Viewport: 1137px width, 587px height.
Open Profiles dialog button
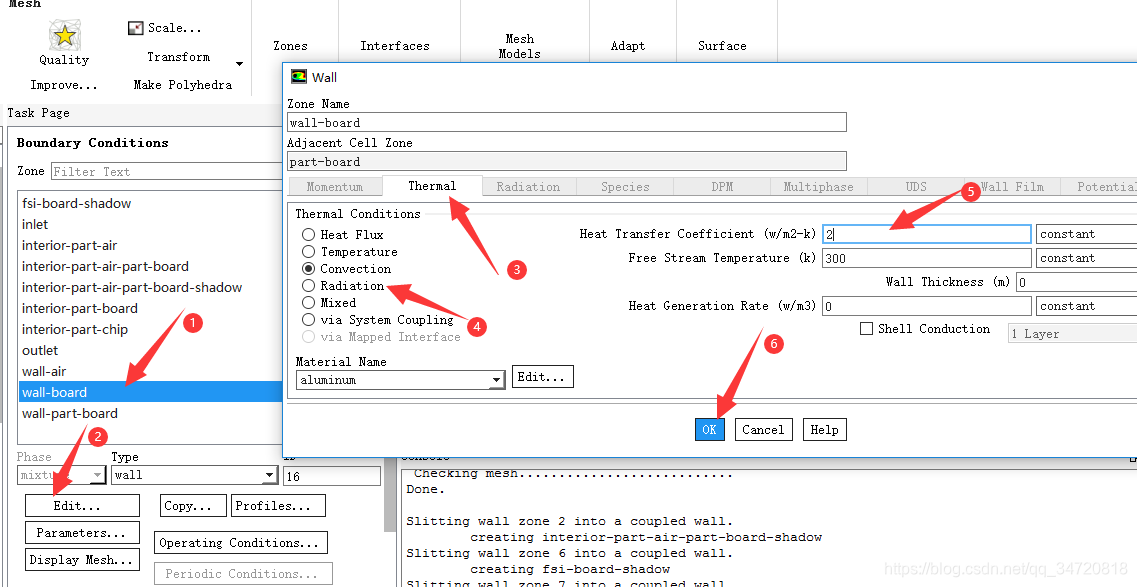point(278,506)
